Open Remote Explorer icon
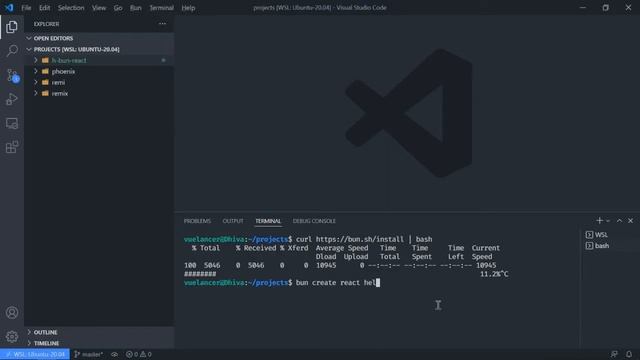This screenshot has height=360, width=640. 12,123
